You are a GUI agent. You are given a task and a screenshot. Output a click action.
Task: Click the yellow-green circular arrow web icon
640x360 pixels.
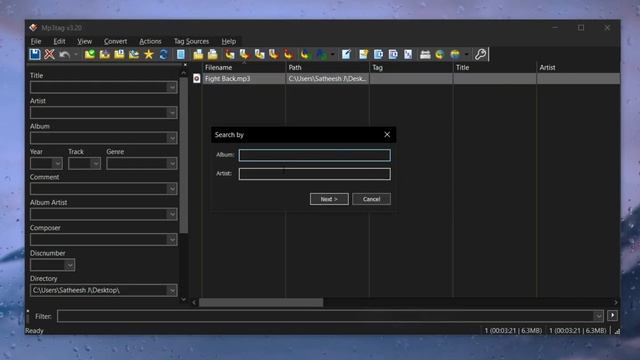point(440,54)
